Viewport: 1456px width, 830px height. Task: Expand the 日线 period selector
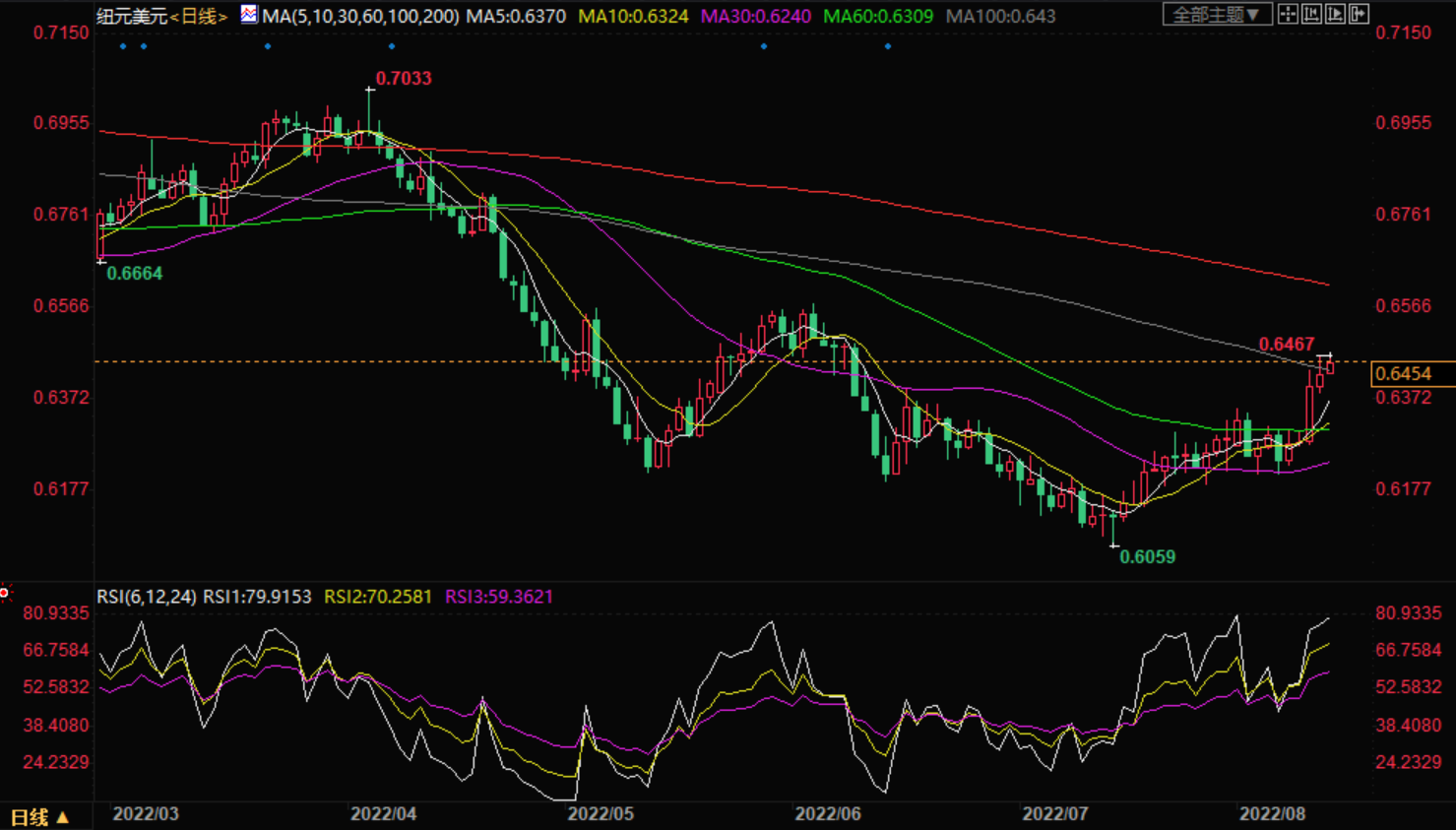click(x=39, y=817)
